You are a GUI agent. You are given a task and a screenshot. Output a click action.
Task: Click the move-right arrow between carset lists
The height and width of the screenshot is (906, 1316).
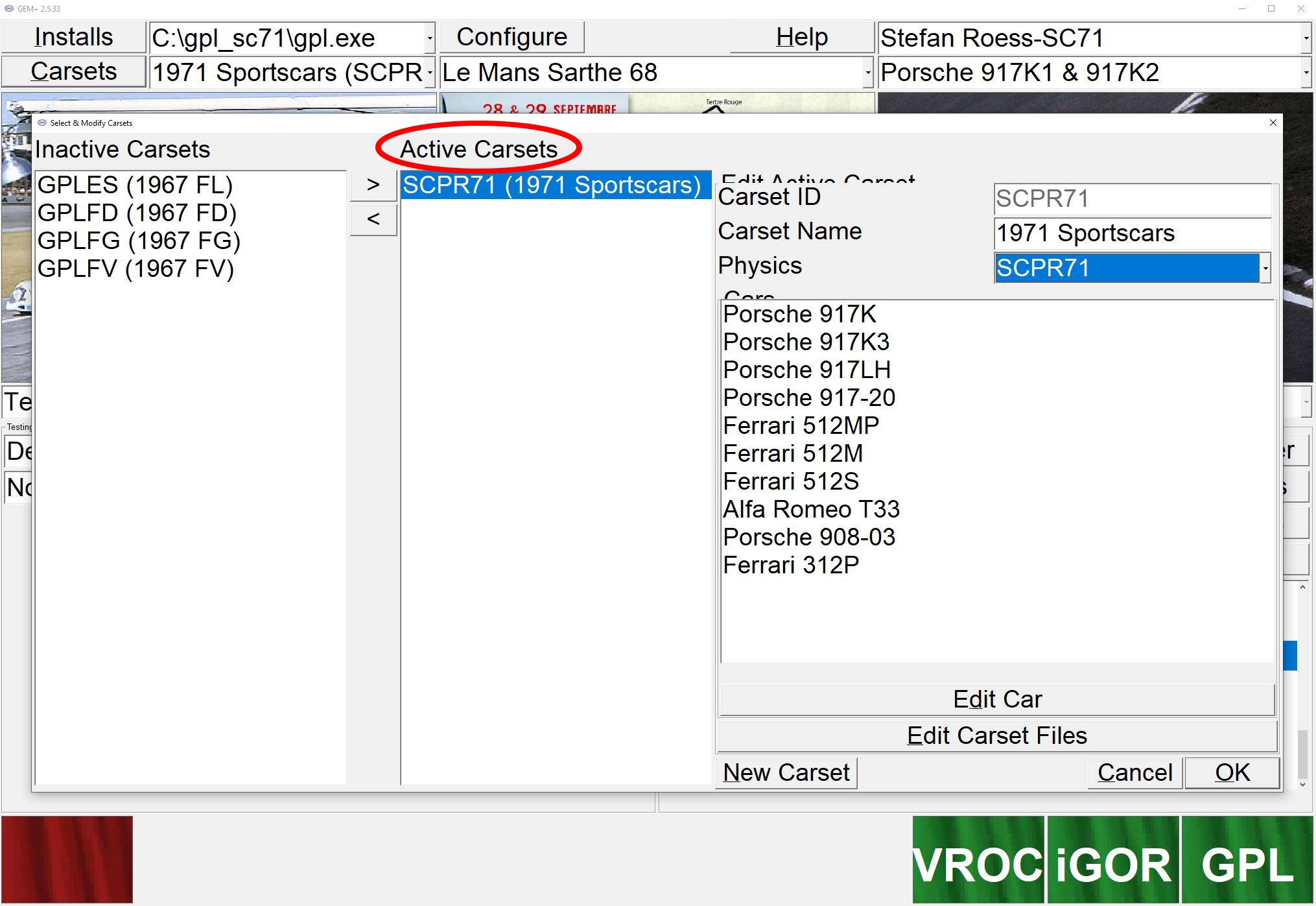(373, 185)
